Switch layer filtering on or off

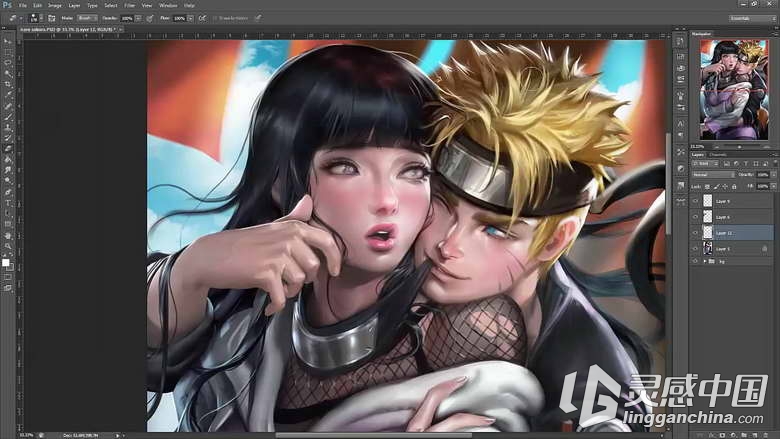pyautogui.click(x=774, y=164)
